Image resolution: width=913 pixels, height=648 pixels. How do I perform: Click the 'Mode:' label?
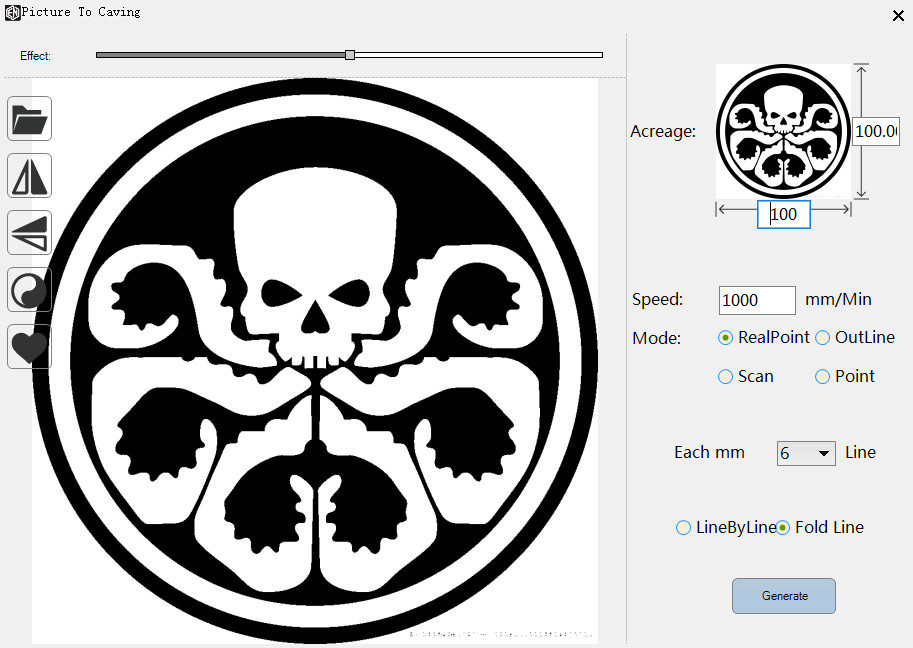click(656, 338)
